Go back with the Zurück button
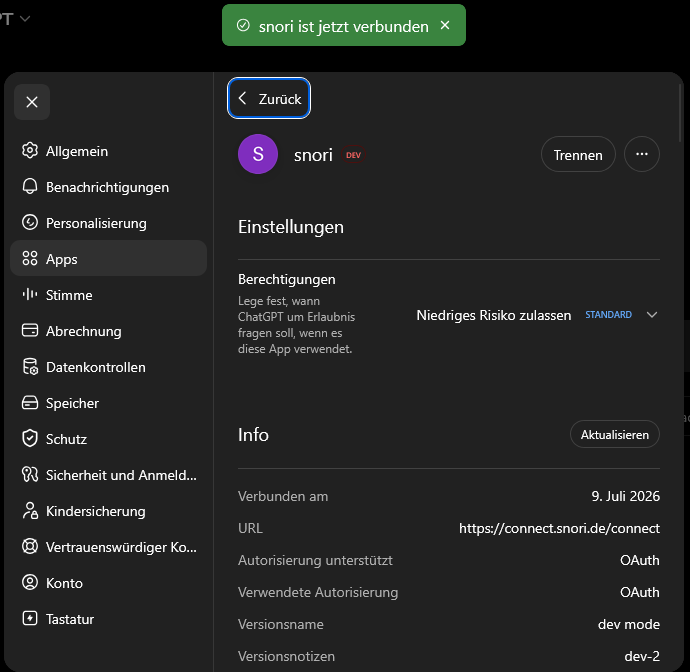Image resolution: width=690 pixels, height=672 pixels. click(269, 98)
